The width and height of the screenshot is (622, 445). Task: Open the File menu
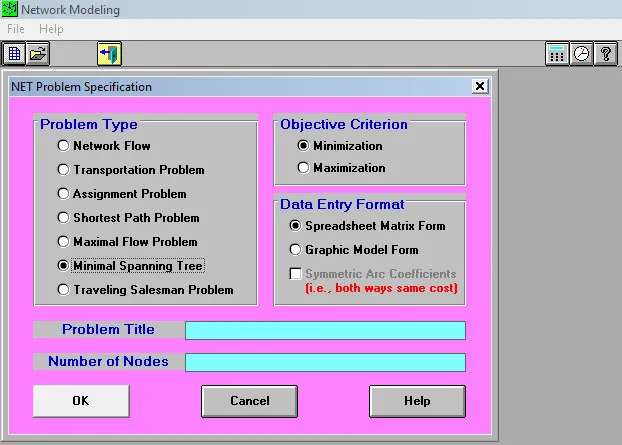[16, 30]
